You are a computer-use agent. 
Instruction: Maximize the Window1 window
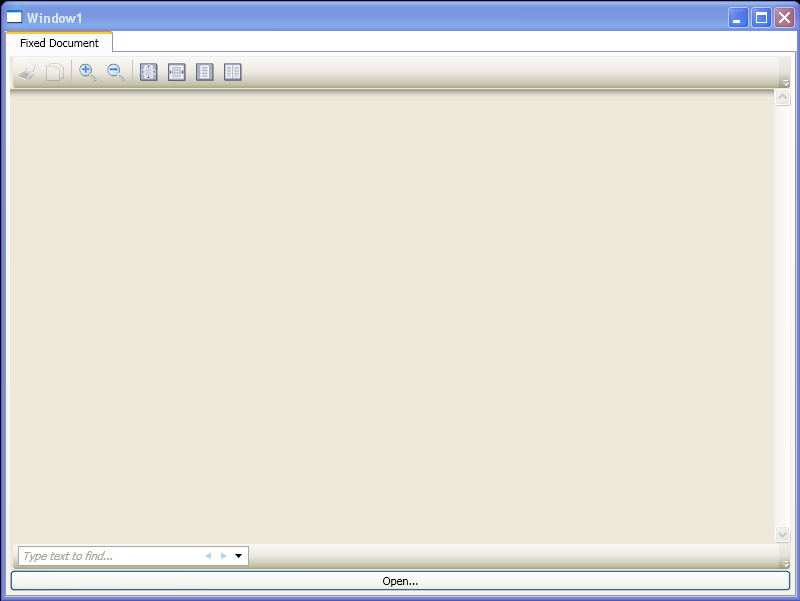pos(761,18)
